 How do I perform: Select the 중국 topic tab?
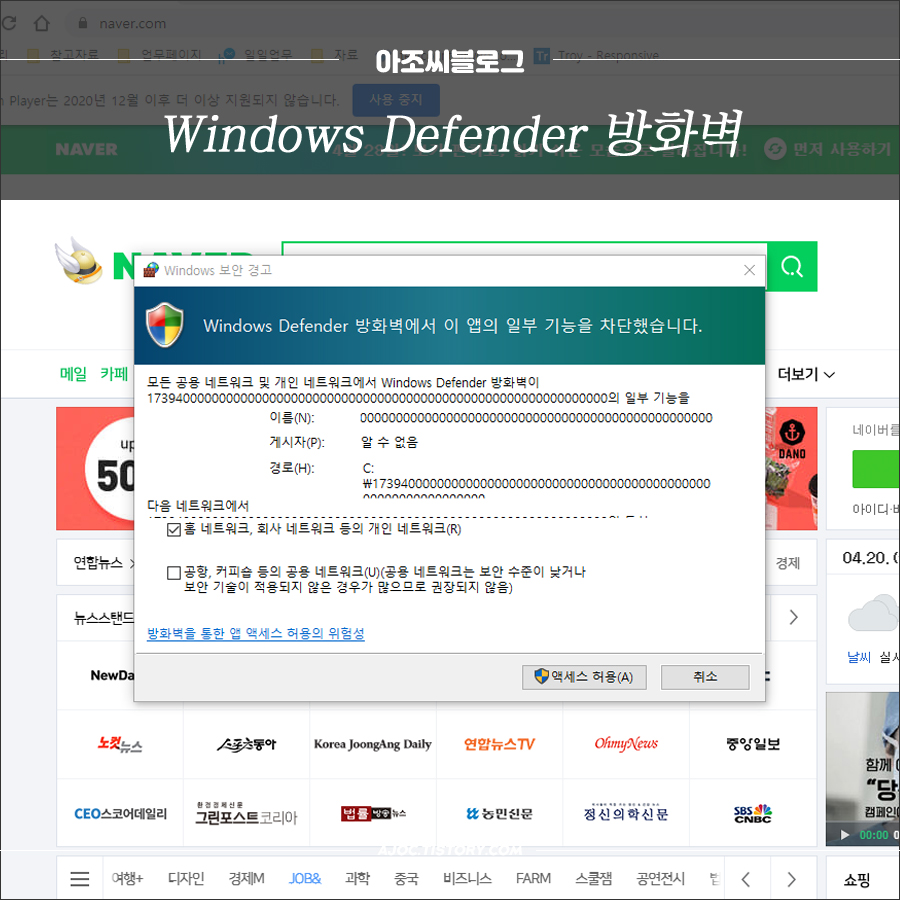coord(406,879)
